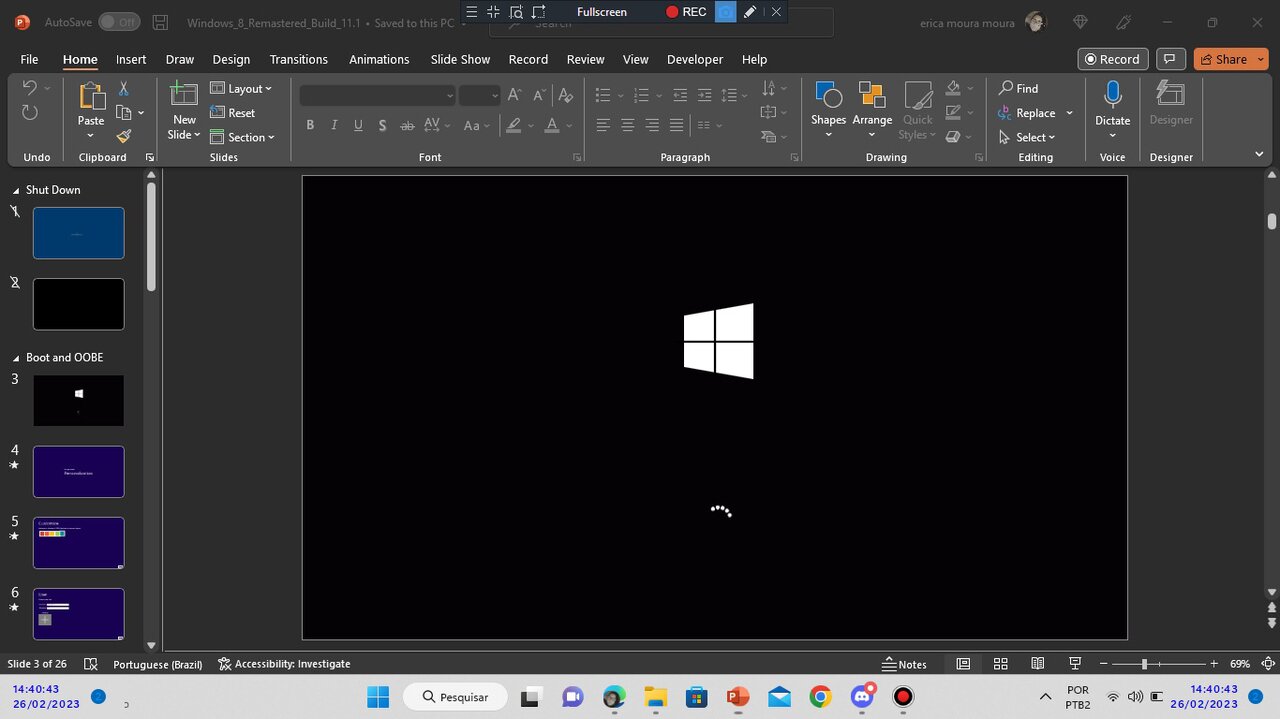The image size is (1280, 719).
Task: Start Dictate microphone
Action: 1112,103
